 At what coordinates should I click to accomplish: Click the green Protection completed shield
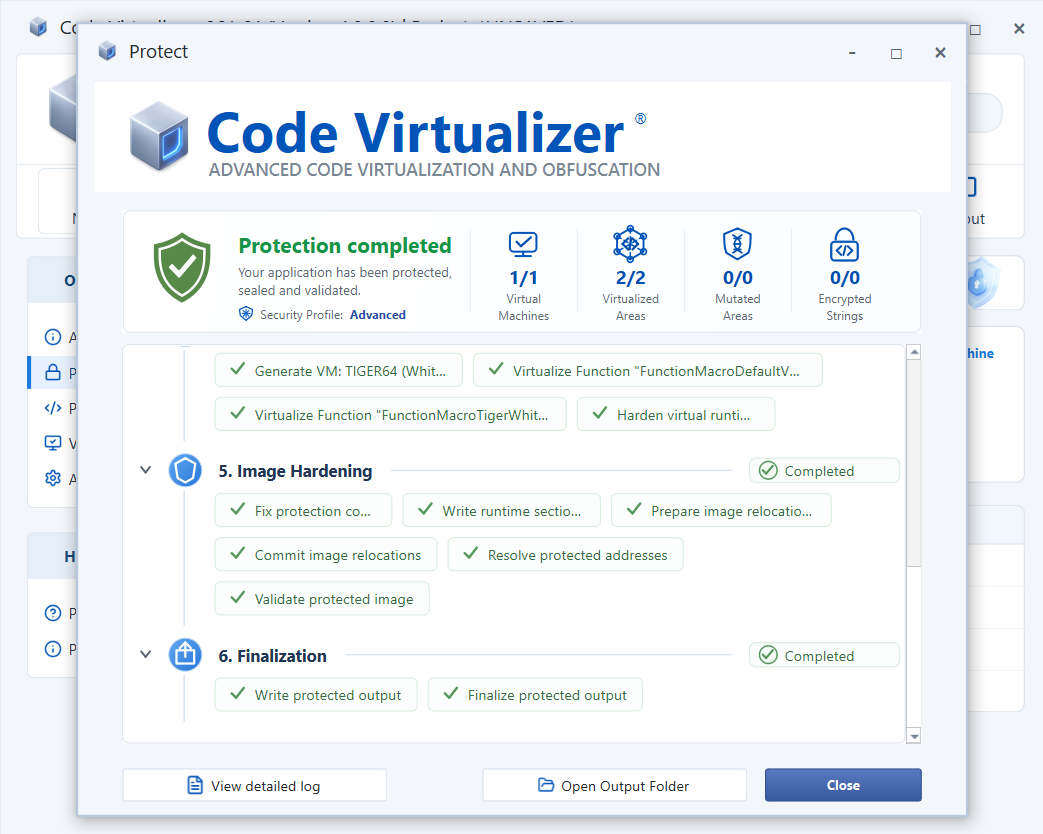click(182, 267)
